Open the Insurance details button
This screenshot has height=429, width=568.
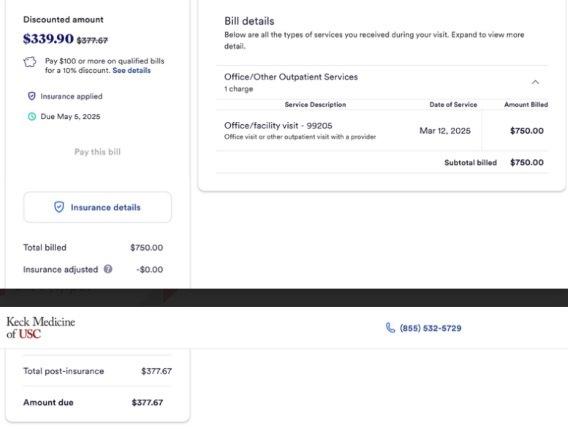(x=97, y=207)
